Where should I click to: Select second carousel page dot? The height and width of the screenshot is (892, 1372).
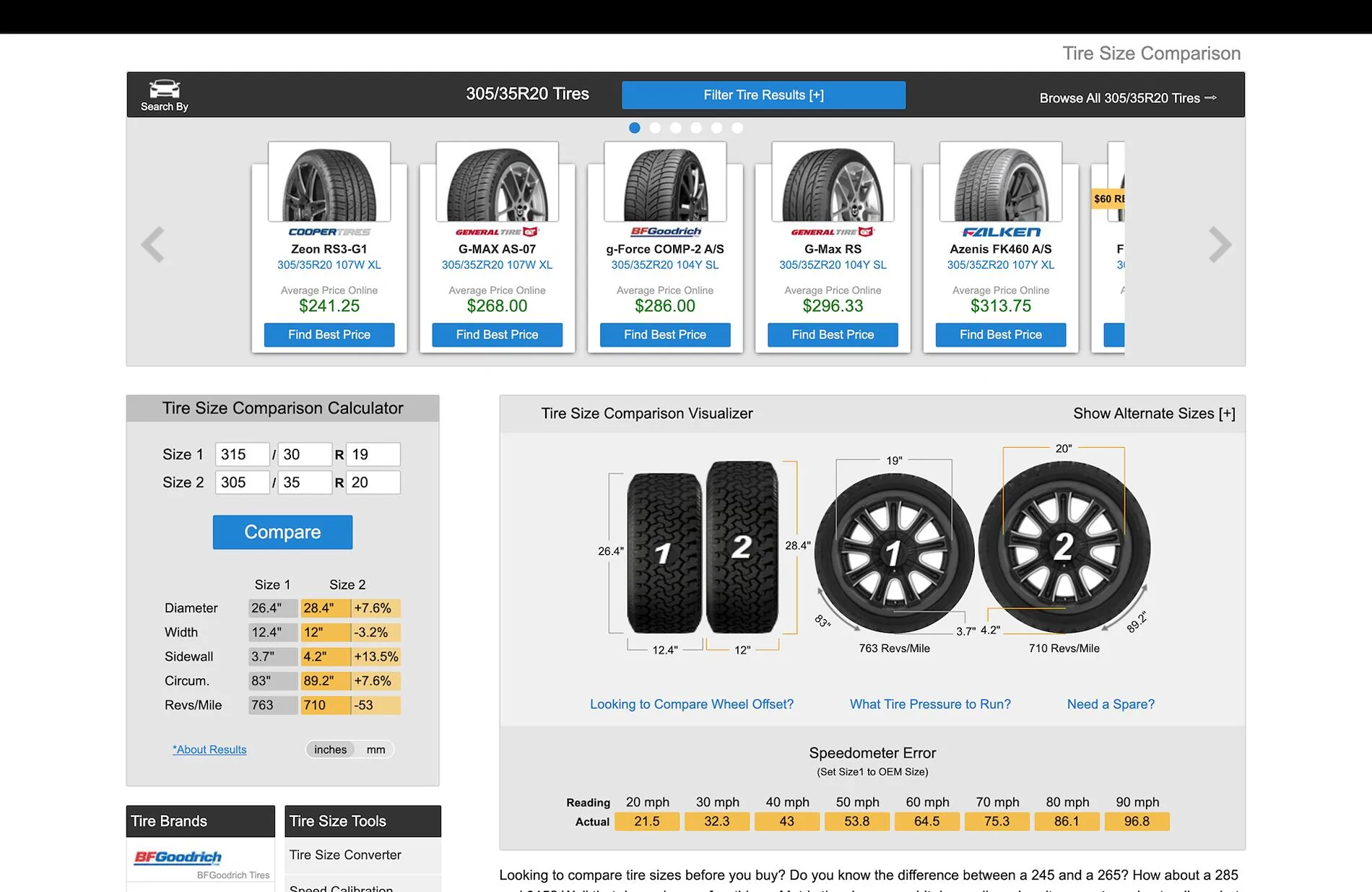point(655,128)
